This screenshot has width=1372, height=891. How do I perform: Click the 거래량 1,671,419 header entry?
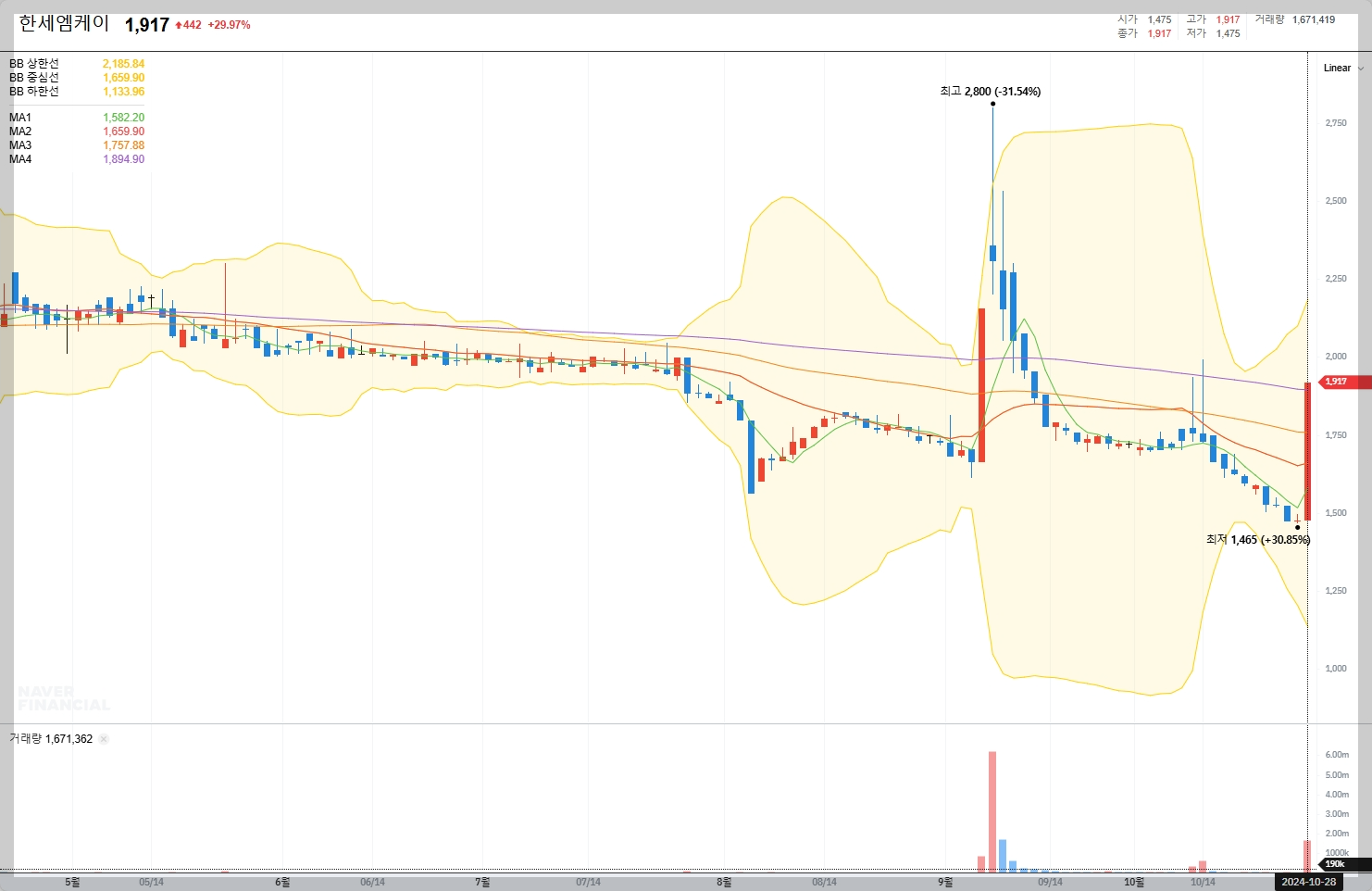coord(1295,19)
